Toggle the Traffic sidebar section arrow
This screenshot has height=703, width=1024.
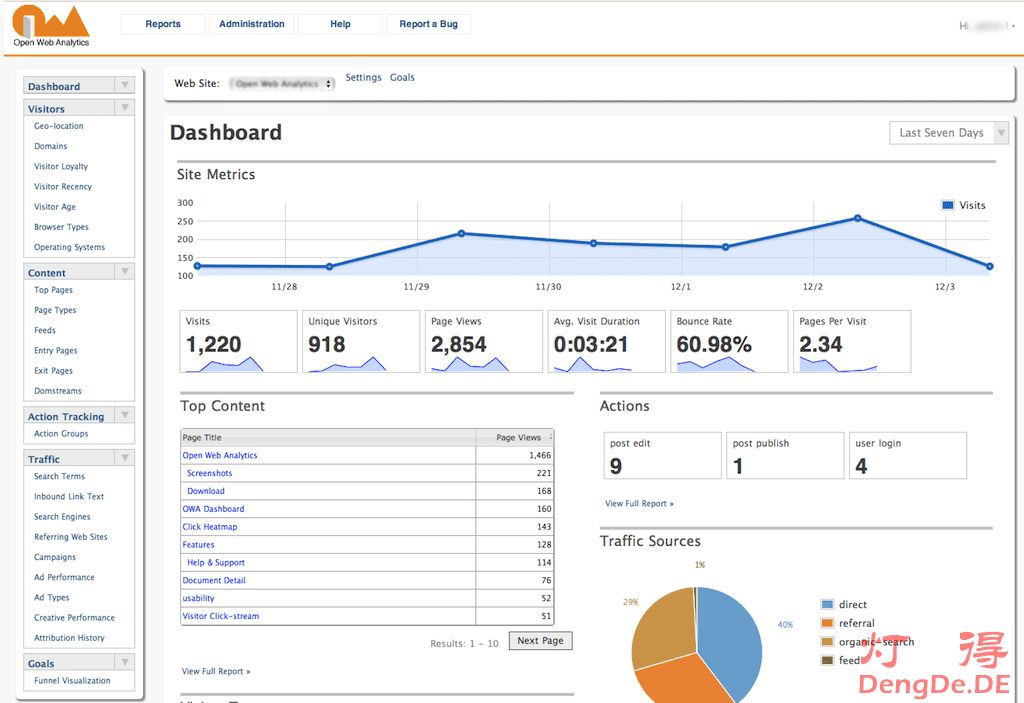click(x=124, y=459)
